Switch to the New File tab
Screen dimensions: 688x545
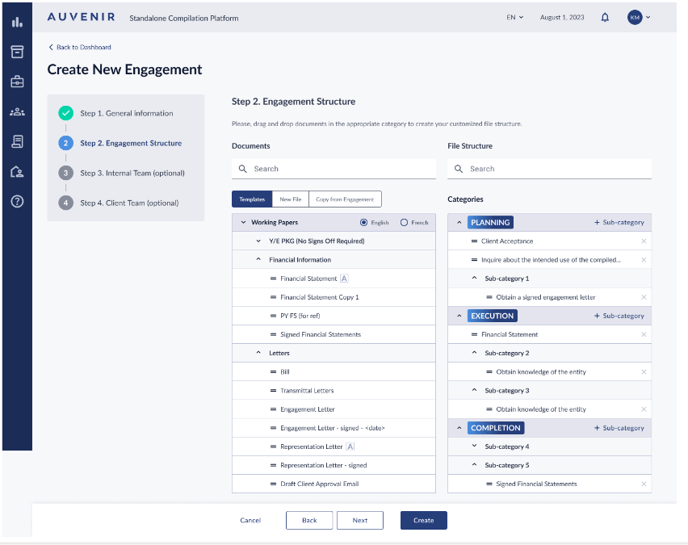point(290,199)
